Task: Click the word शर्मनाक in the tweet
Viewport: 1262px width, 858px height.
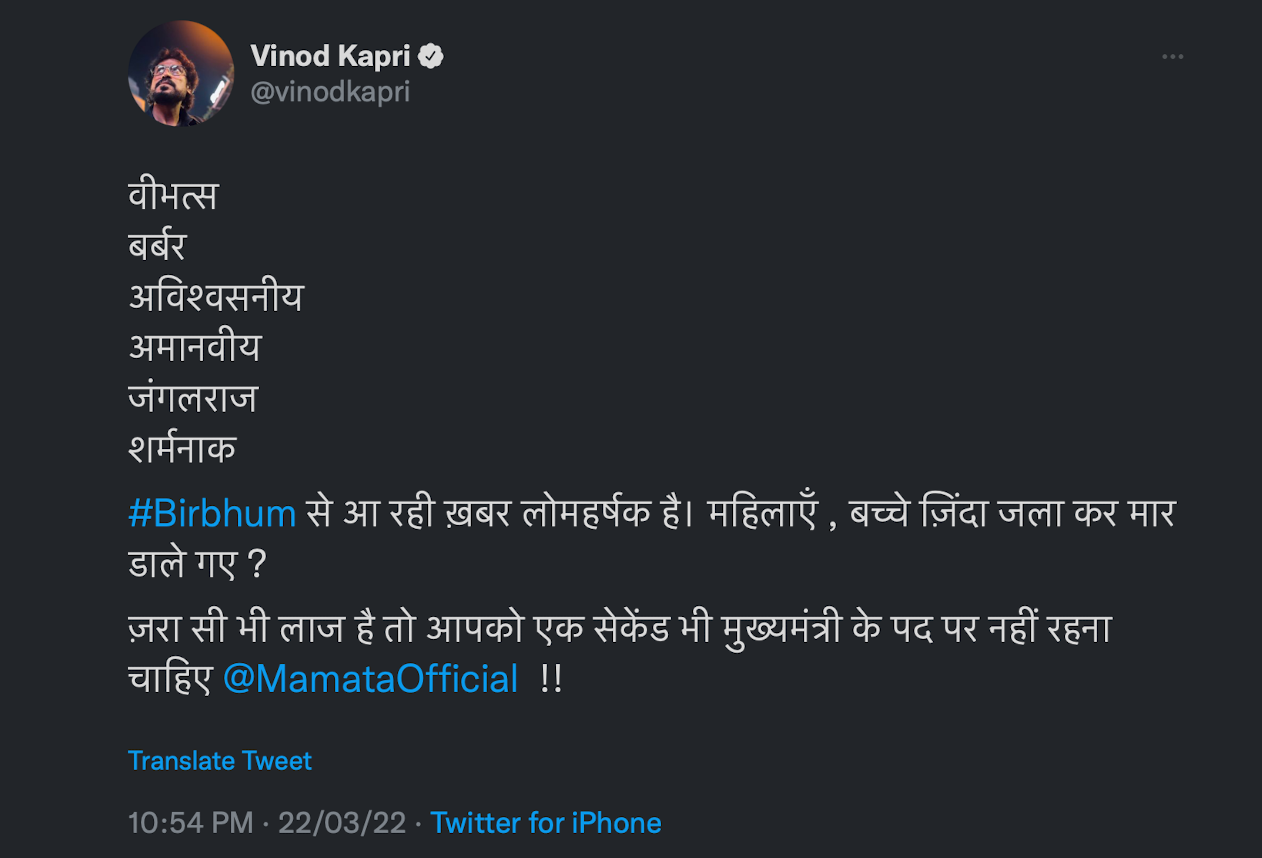Action: tap(182, 449)
